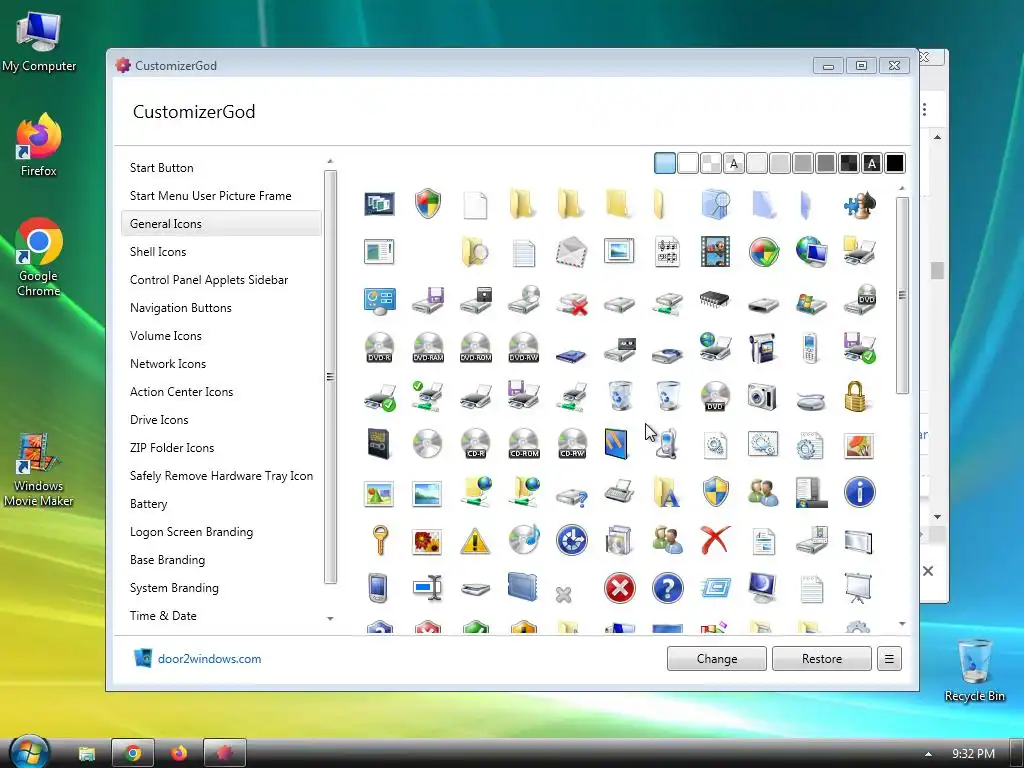Click the down arrow of the sidebar category scrollbar

pos(330,618)
